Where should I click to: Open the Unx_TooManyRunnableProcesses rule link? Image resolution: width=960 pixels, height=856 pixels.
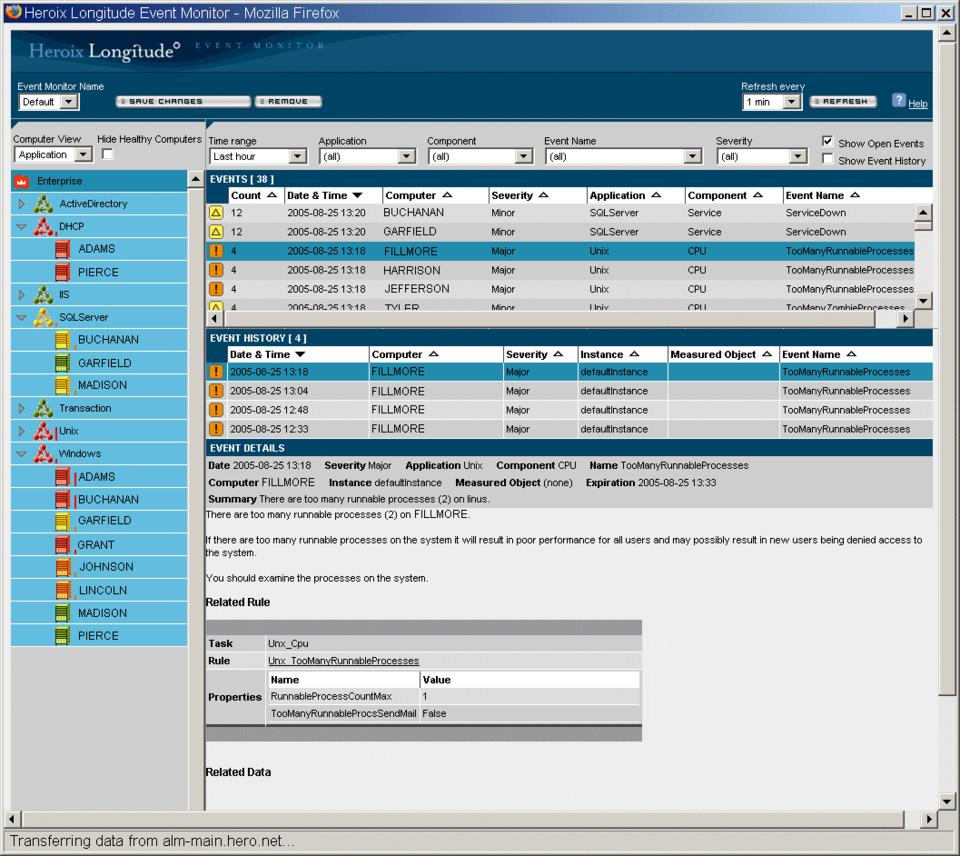(343, 661)
